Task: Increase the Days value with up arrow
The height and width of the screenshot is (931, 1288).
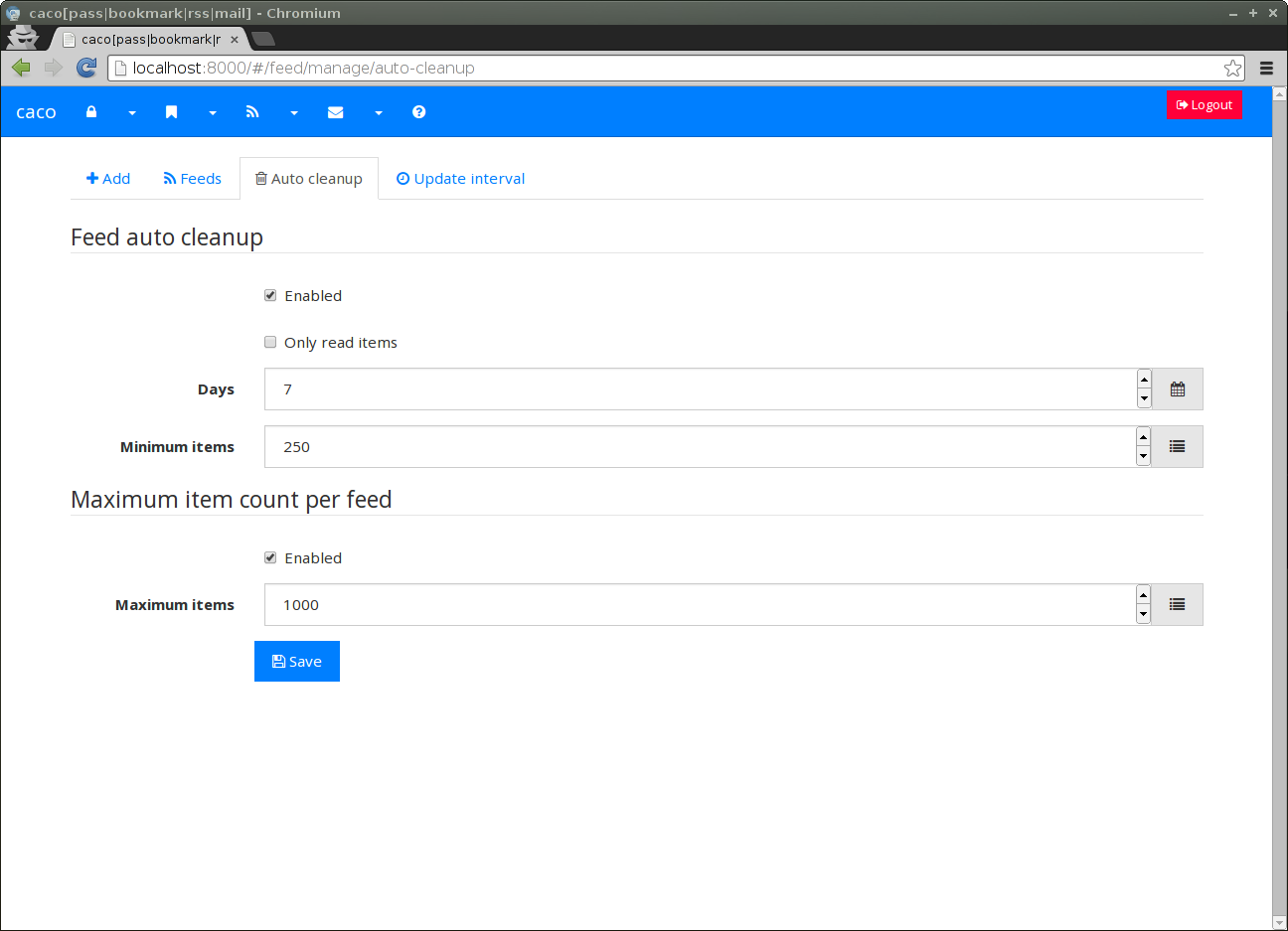Action: [x=1144, y=380]
